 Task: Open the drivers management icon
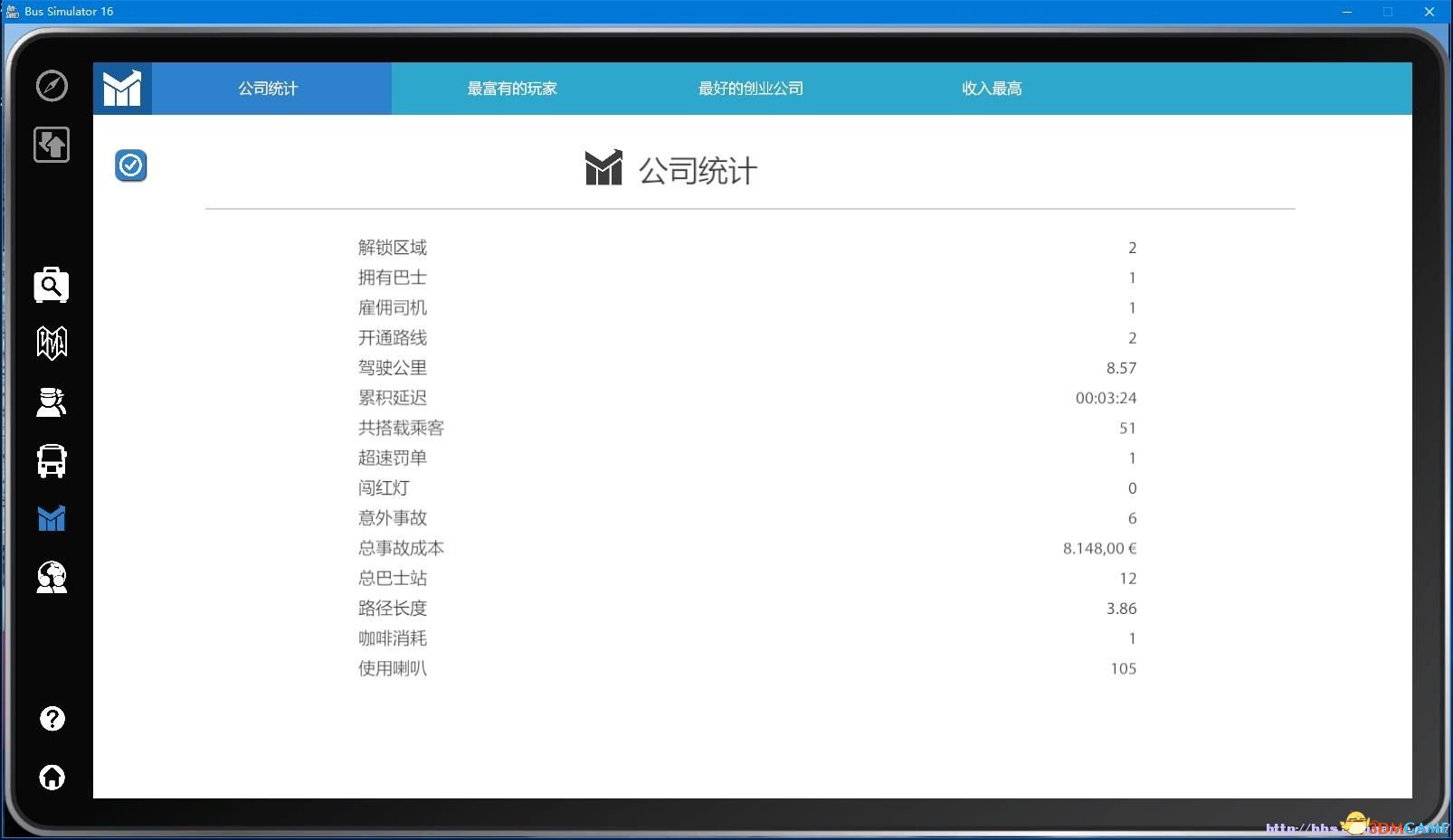(52, 401)
